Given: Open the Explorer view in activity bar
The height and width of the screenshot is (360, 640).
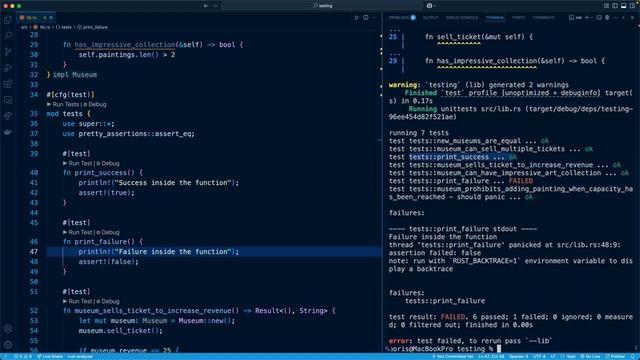Looking at the screenshot, I should (x=8, y=20).
